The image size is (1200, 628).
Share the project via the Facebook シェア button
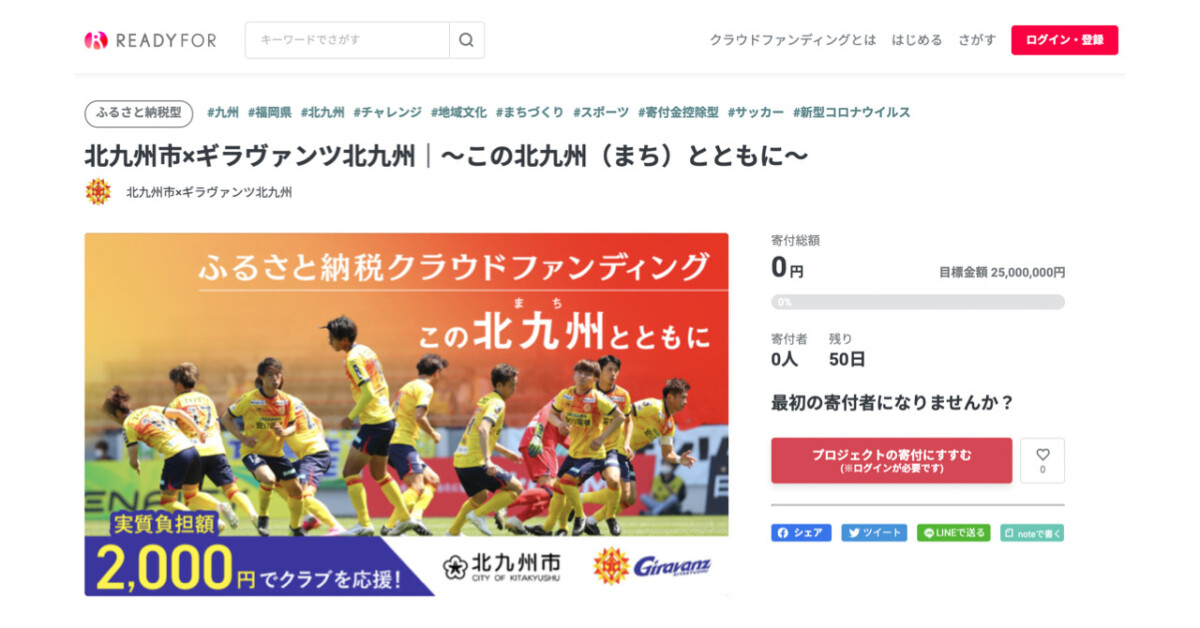[x=801, y=533]
